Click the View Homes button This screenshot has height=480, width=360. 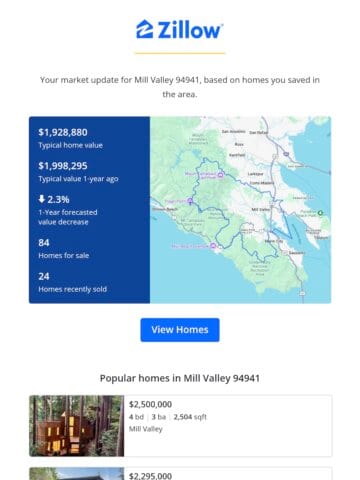pyautogui.click(x=180, y=330)
